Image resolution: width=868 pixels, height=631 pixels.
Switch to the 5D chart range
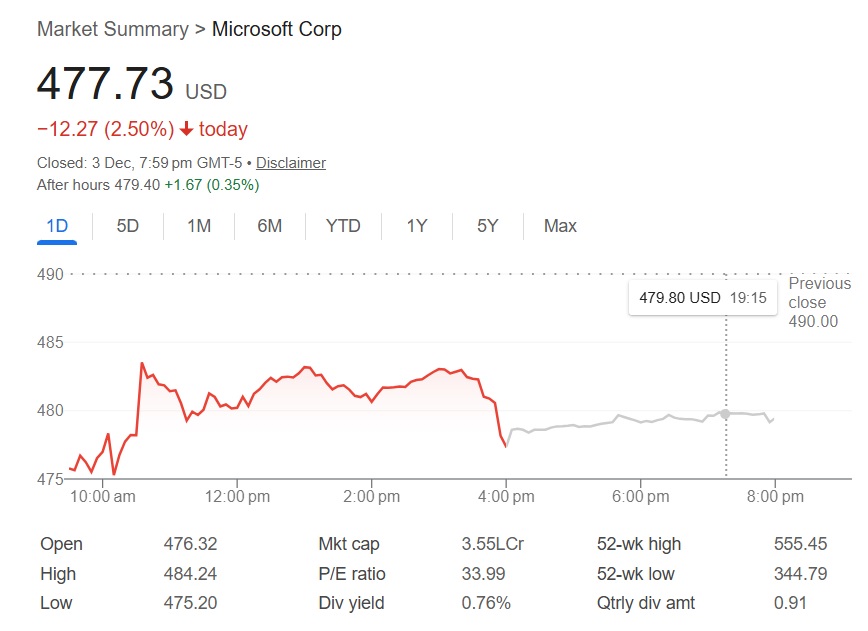(x=128, y=226)
